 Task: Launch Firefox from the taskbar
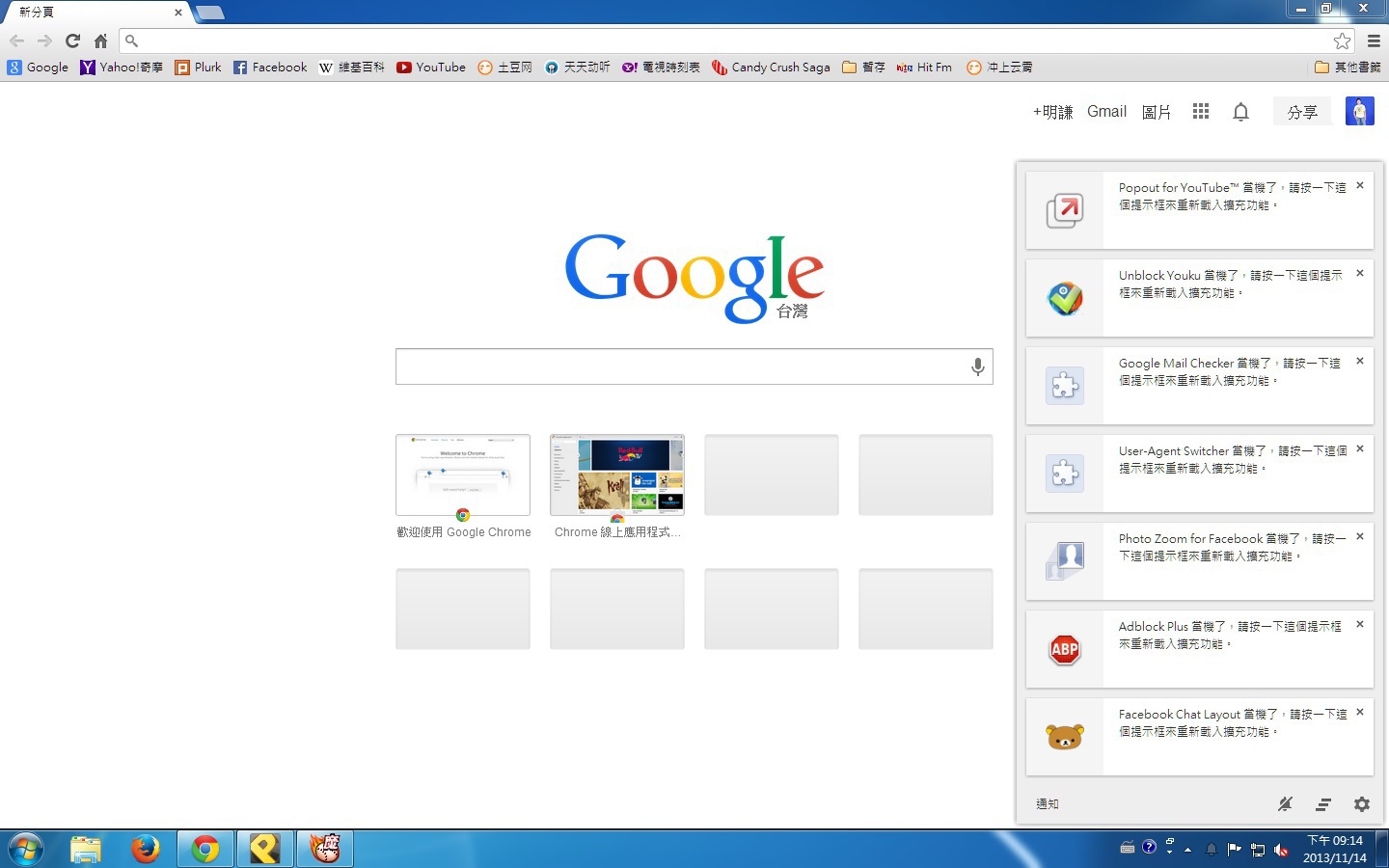click(x=146, y=849)
